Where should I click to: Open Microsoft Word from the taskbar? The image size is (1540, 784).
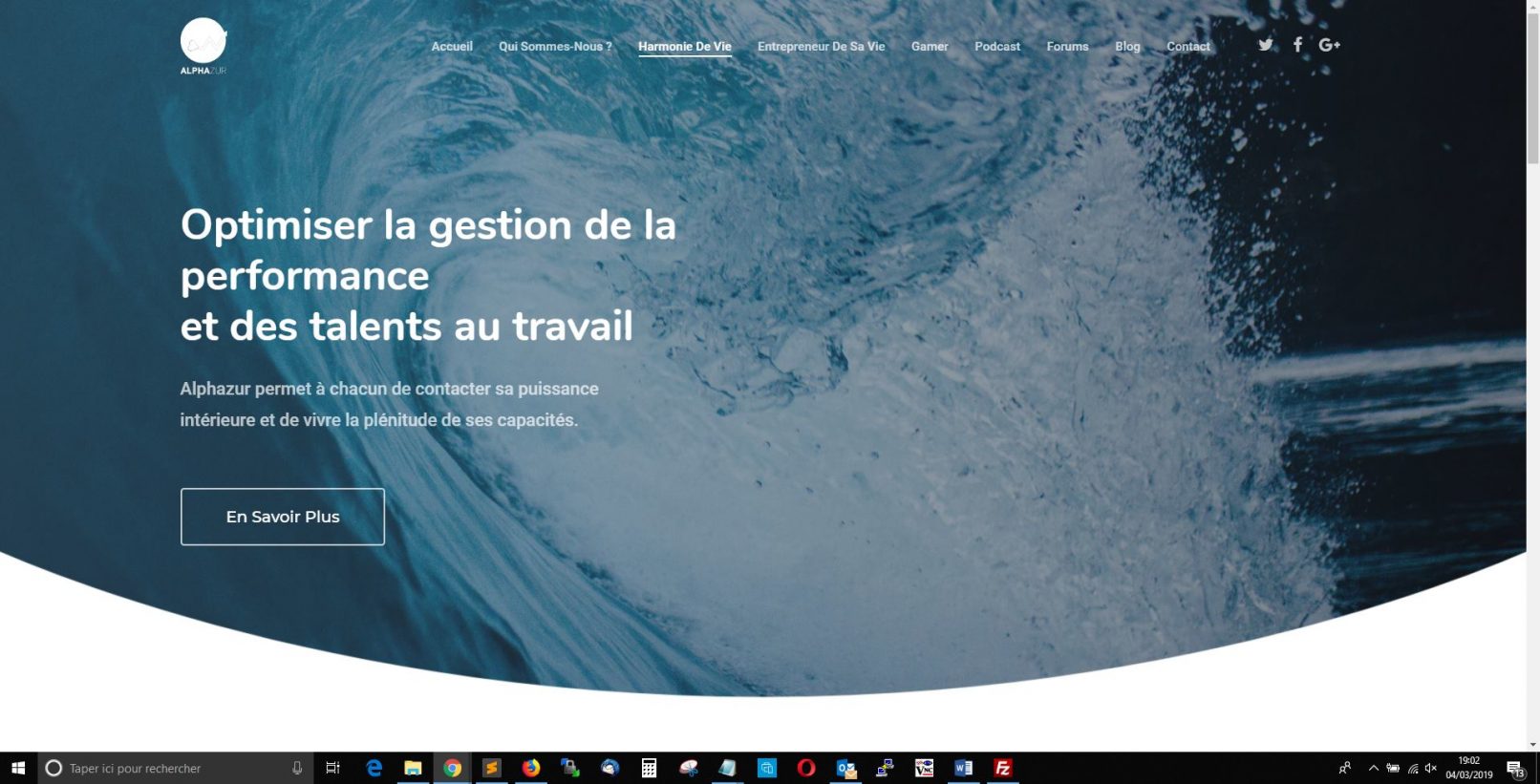(x=963, y=768)
